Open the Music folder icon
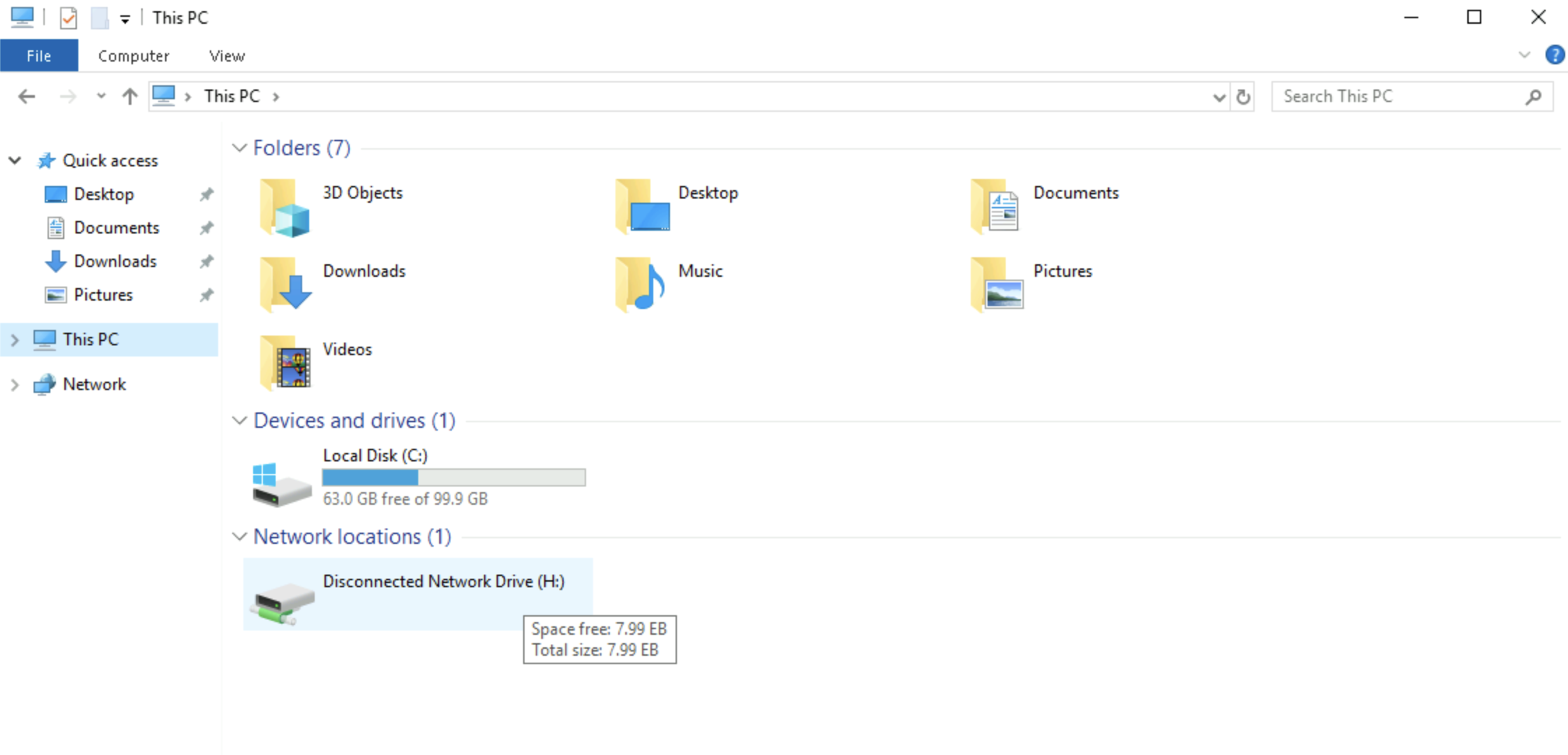Image resolution: width=1568 pixels, height=755 pixels. tap(640, 285)
